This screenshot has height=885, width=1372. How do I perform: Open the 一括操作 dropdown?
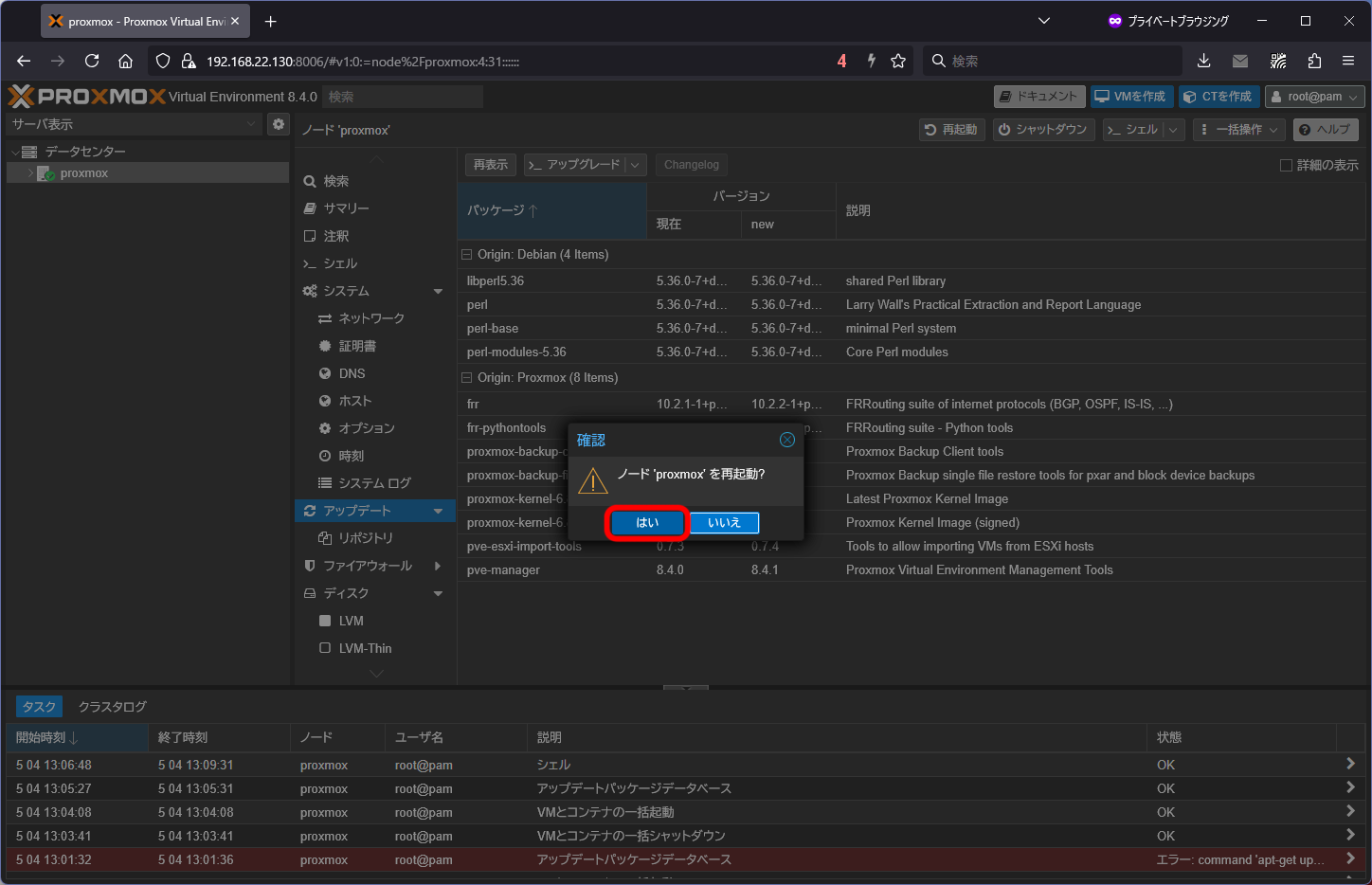coord(1239,129)
